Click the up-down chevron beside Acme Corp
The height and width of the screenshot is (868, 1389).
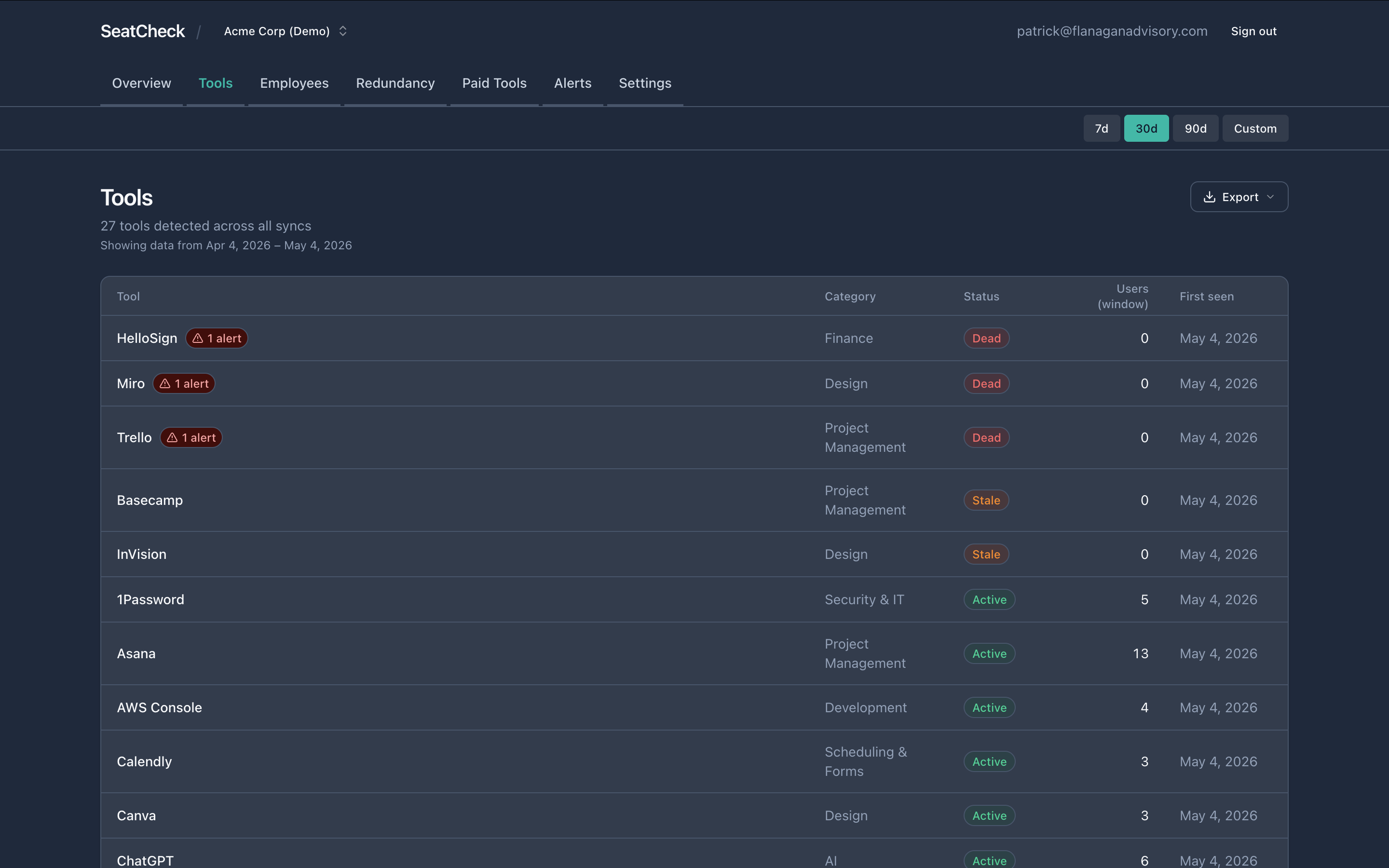coord(342,31)
